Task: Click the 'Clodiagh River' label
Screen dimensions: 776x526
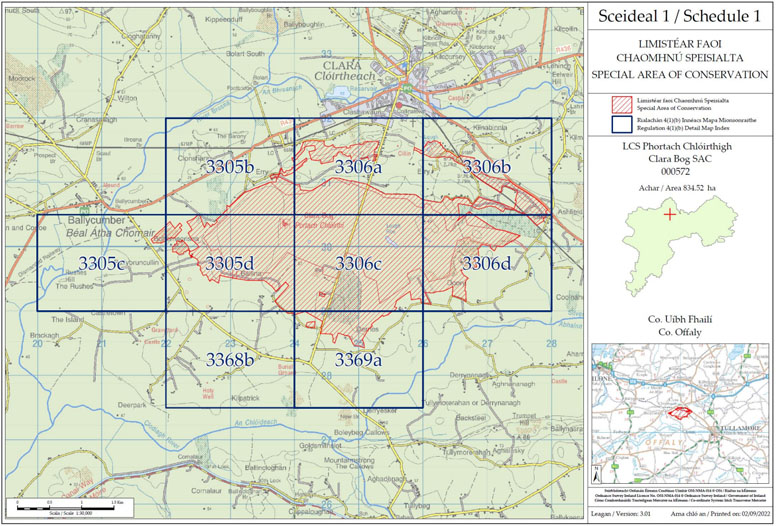Action: pyautogui.click(x=161, y=433)
